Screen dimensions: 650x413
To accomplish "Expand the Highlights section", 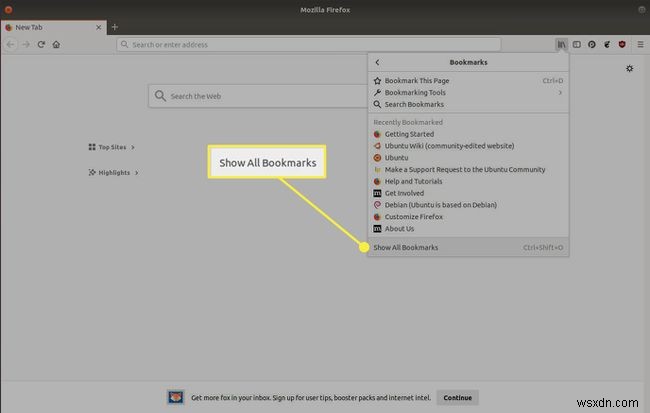I will pyautogui.click(x=136, y=172).
